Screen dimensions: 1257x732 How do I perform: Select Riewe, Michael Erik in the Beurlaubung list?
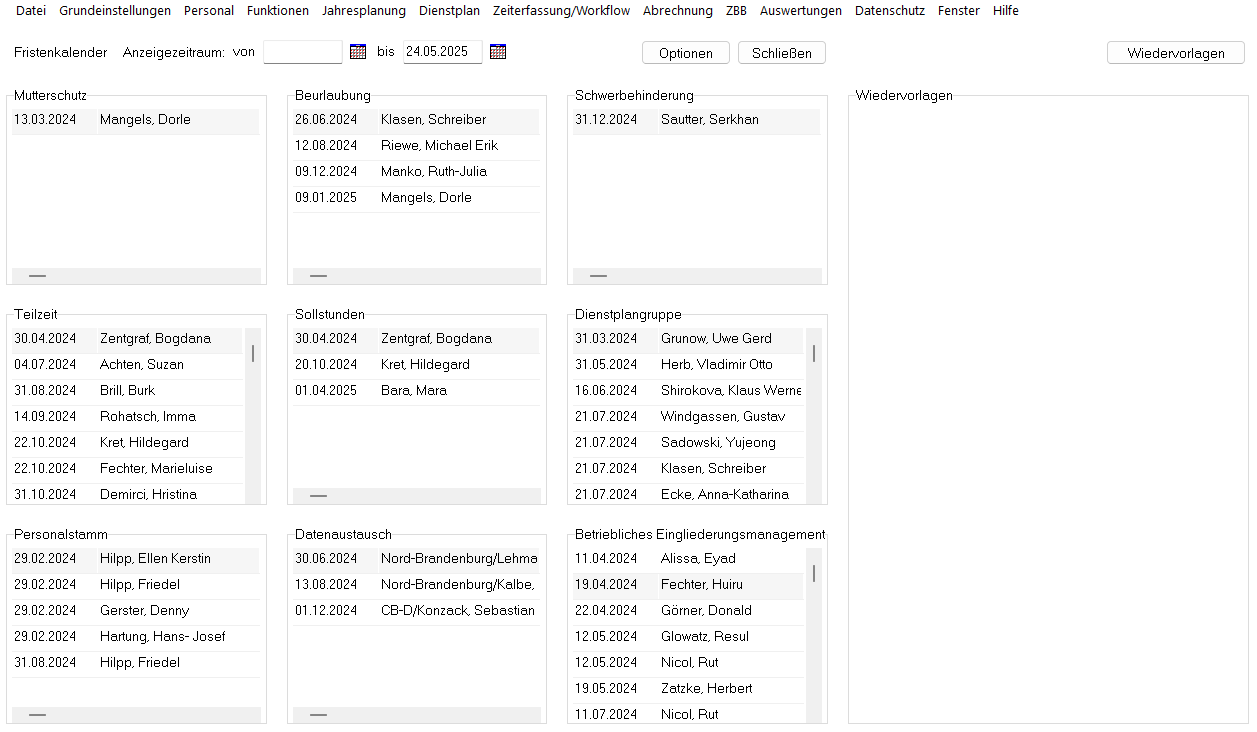[x=439, y=146]
